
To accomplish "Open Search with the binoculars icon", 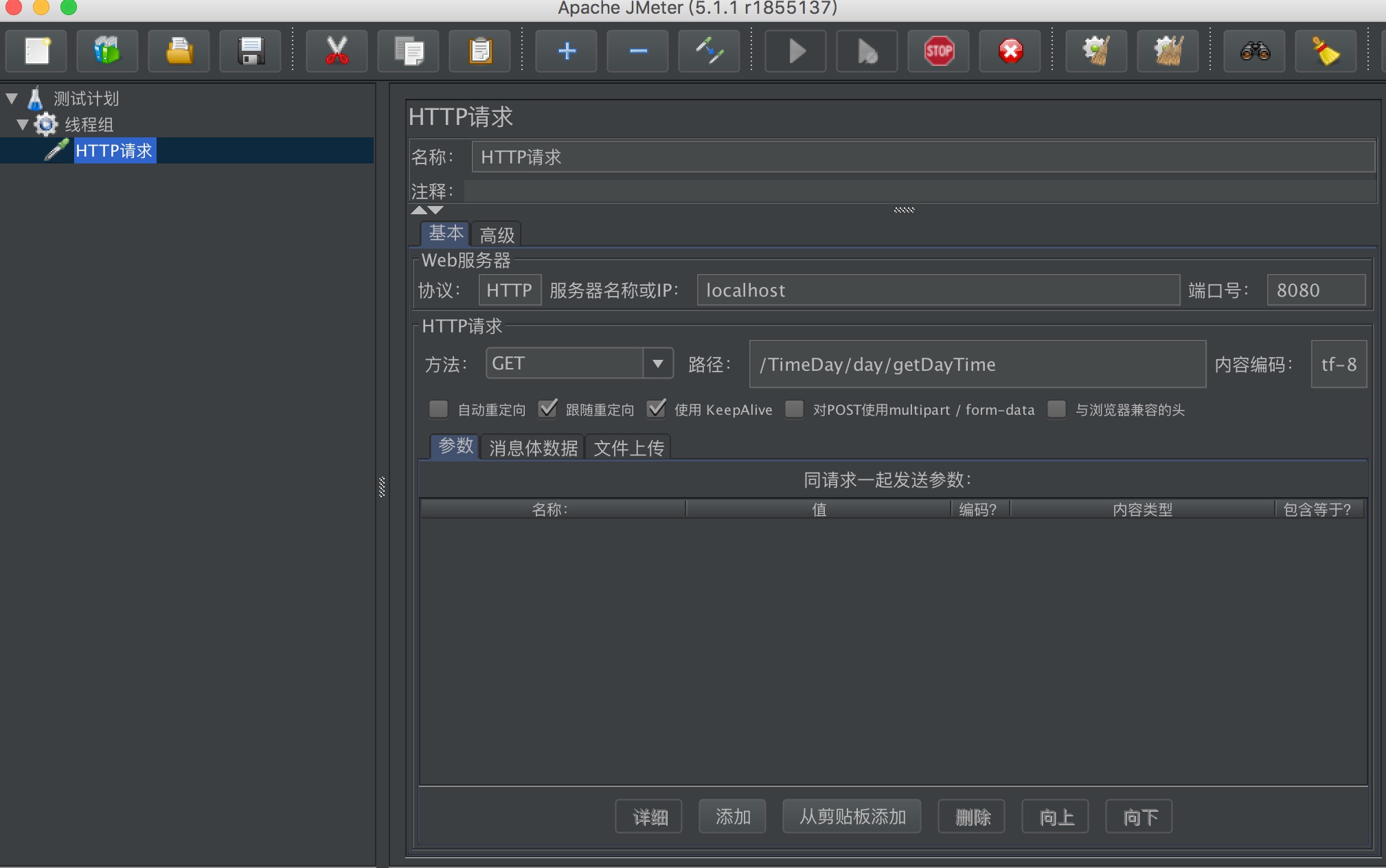I will (x=1255, y=52).
